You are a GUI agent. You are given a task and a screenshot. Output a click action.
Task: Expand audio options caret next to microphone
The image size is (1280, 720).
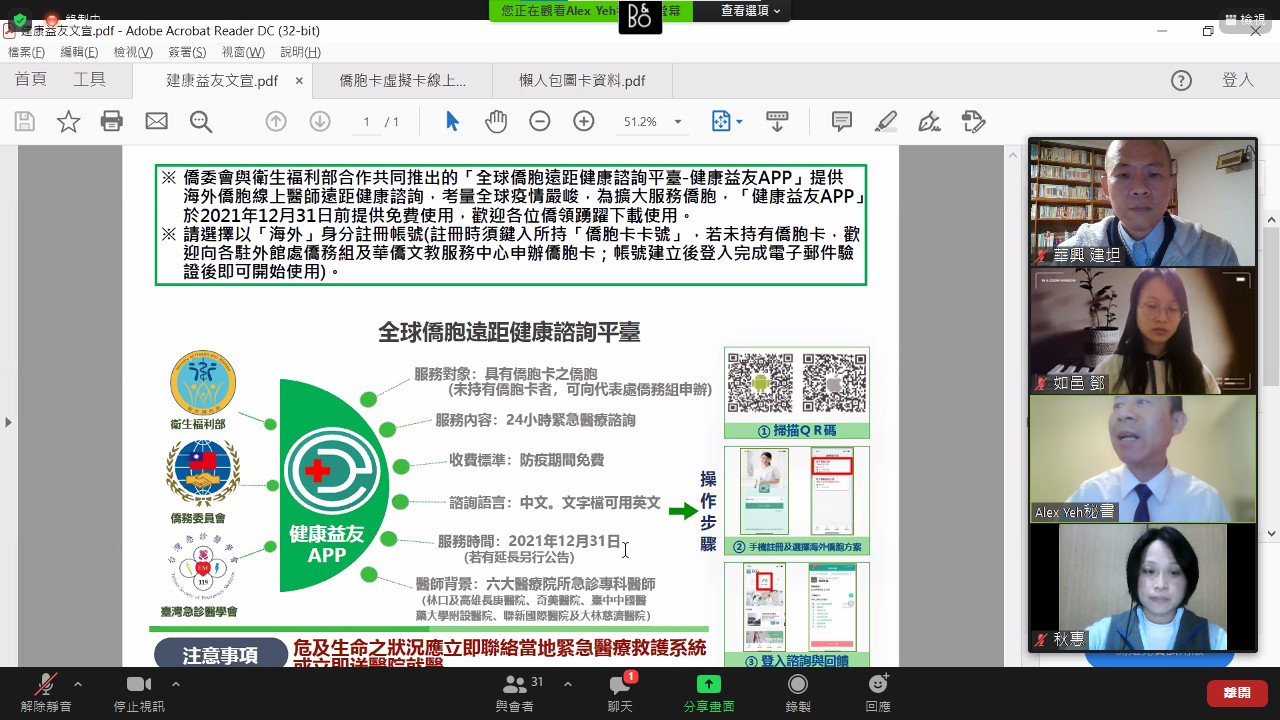(x=78, y=685)
